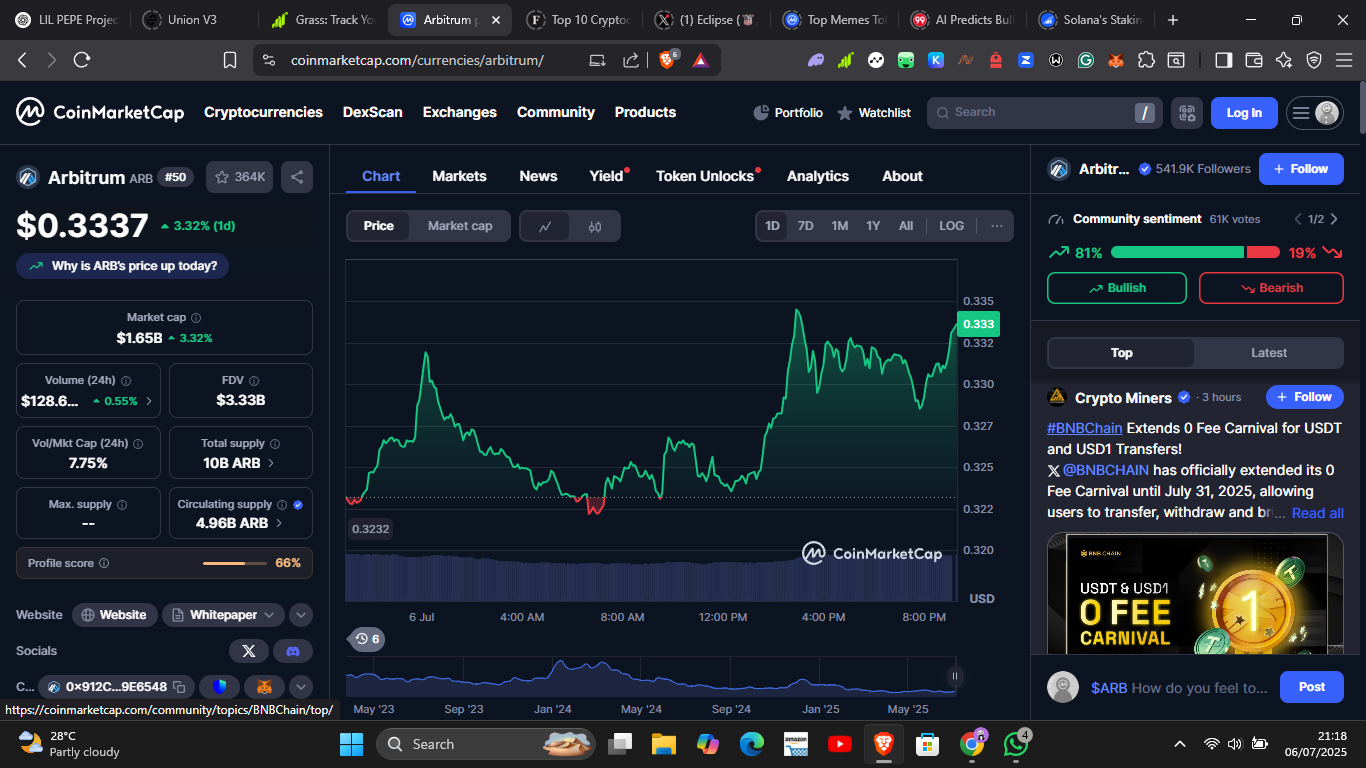Open Brave Wallet icon in toolbar
The height and width of the screenshot is (768, 1366).
(x=1253, y=60)
